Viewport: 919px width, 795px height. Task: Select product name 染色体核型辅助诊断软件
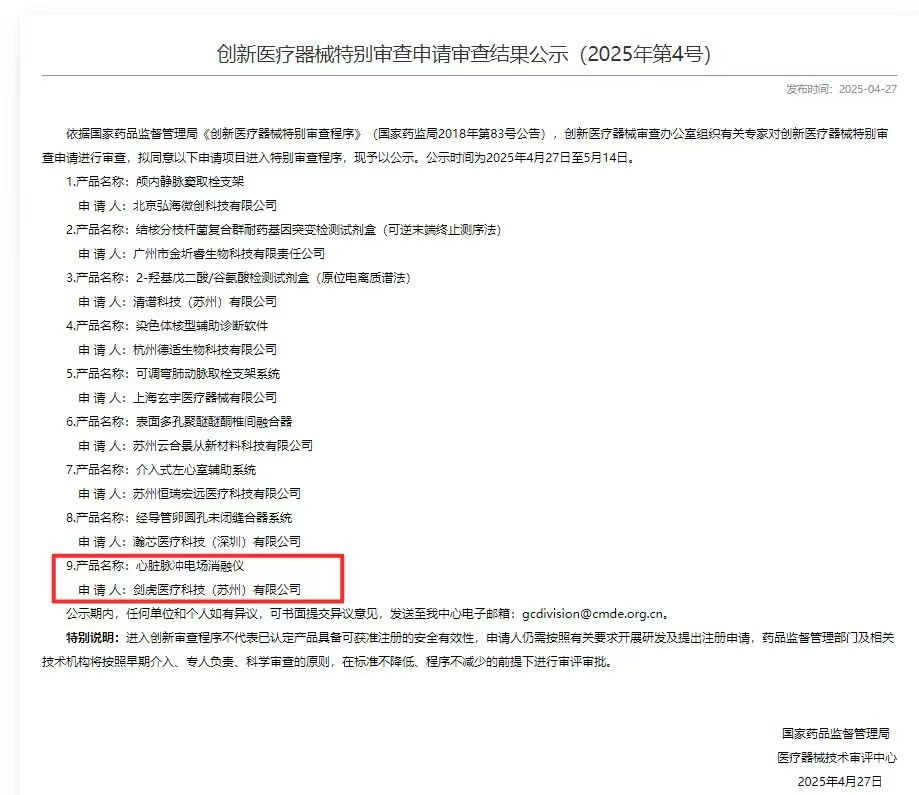[x=202, y=326]
